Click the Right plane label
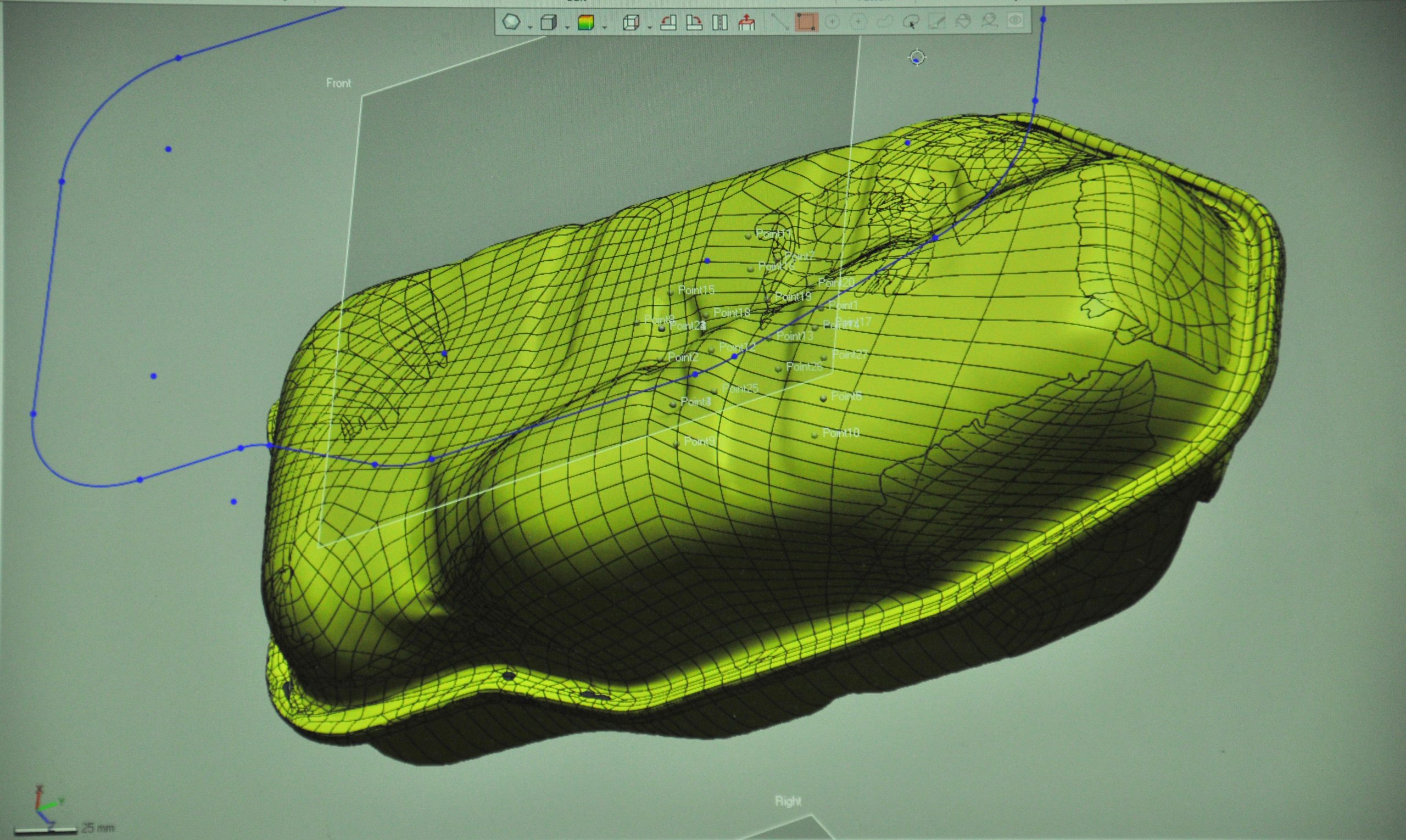 click(x=788, y=801)
